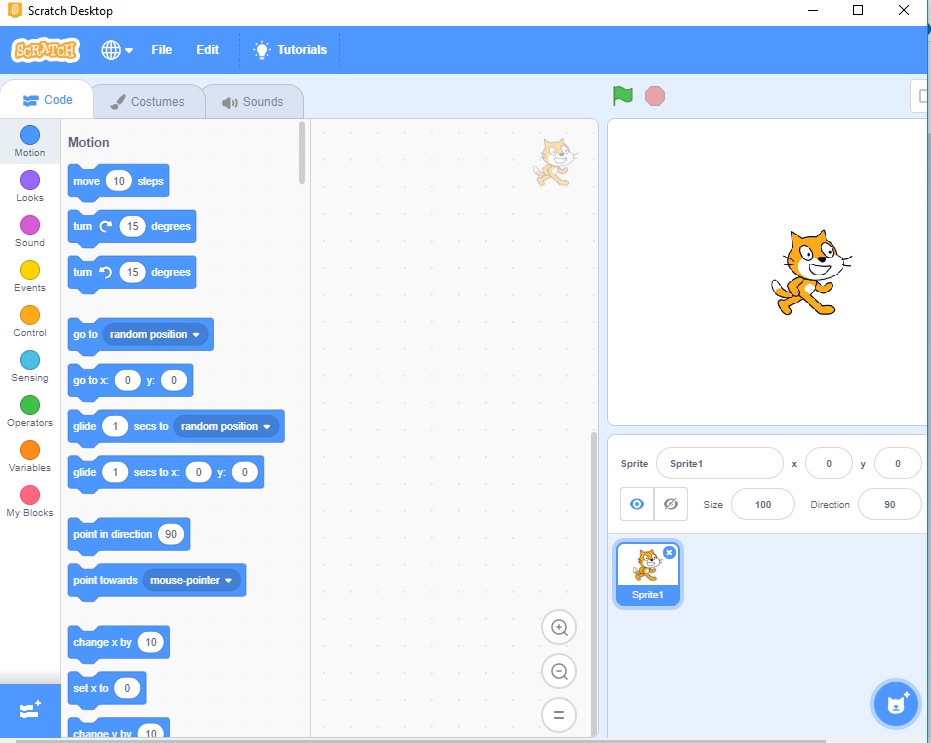Open the point towards mouse-pointer dropdown
Screen dimensions: 931x743
(x=191, y=580)
